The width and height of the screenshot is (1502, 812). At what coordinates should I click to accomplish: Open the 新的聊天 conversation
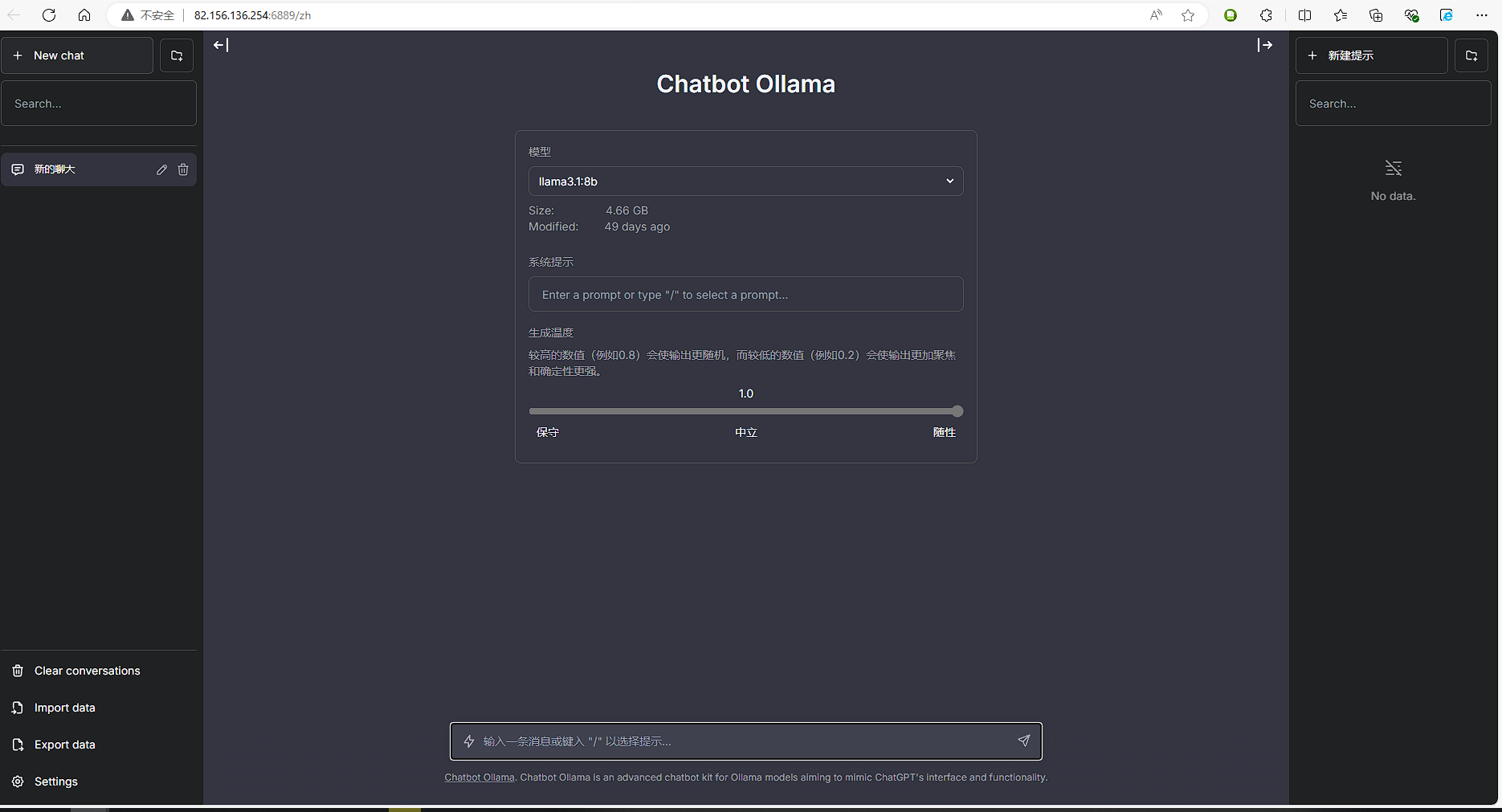(99, 169)
